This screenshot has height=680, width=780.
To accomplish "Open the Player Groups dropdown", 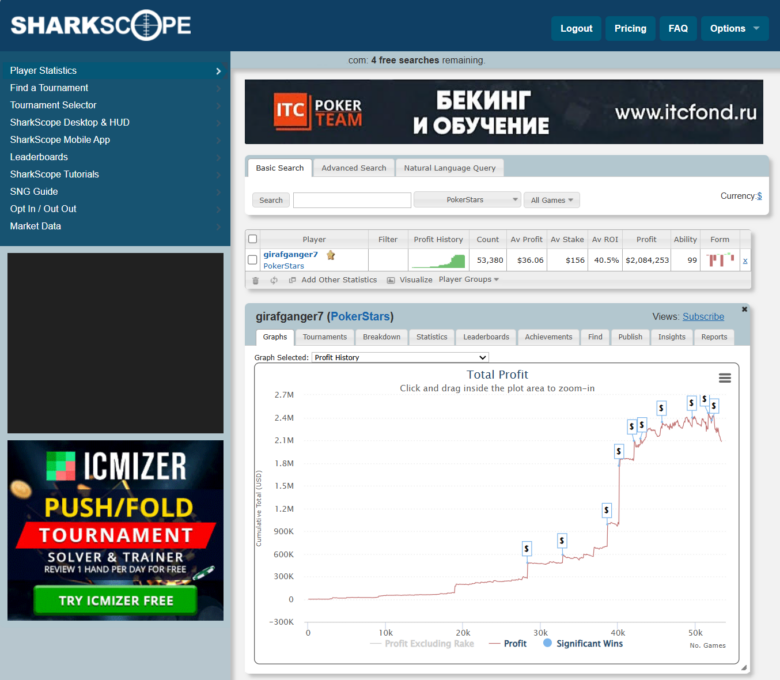I will point(468,280).
